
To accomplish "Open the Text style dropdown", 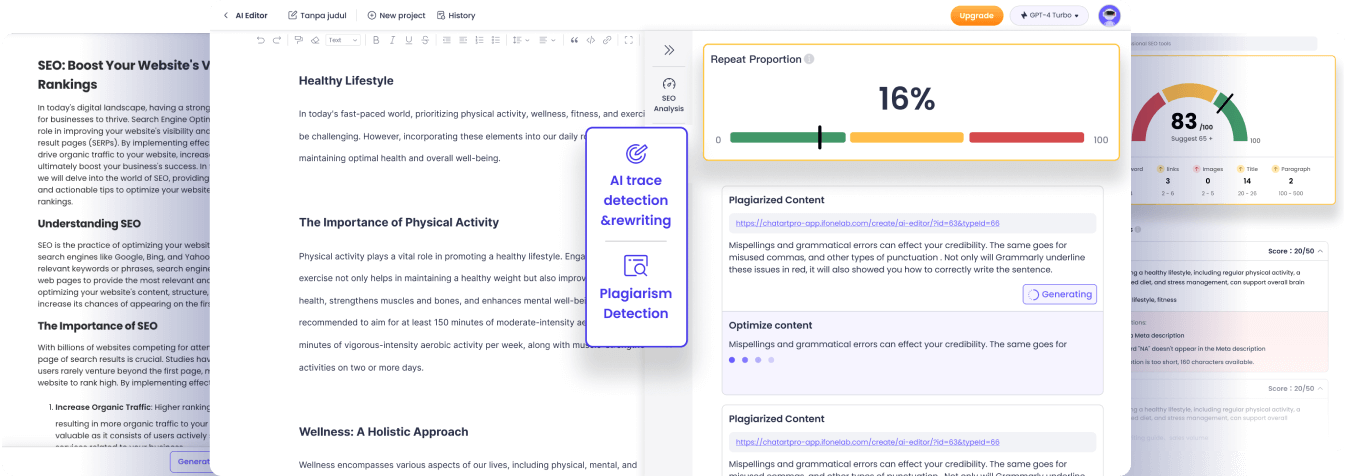I will coord(342,40).
